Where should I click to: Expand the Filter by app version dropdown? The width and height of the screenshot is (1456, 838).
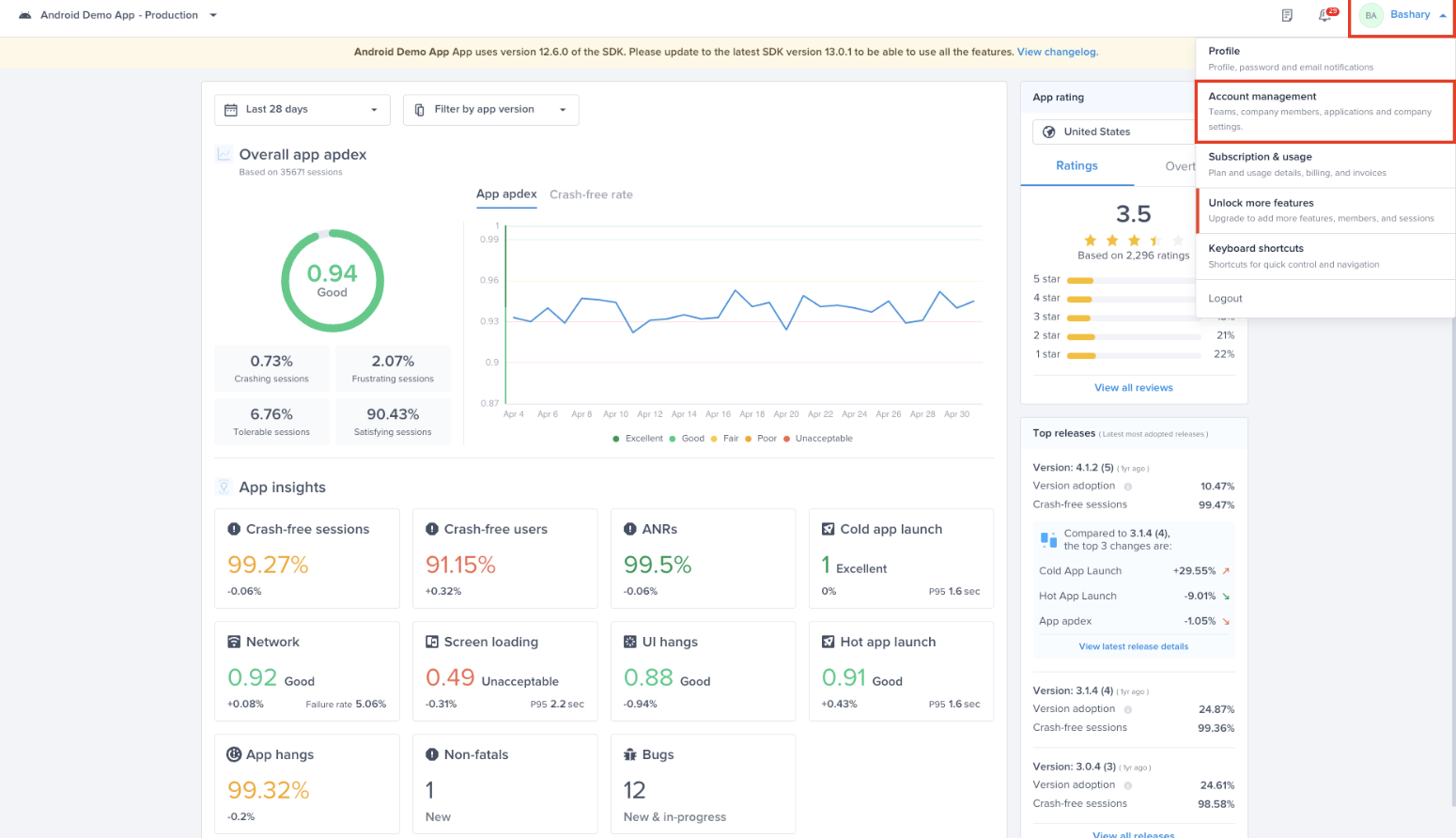pyautogui.click(x=490, y=110)
